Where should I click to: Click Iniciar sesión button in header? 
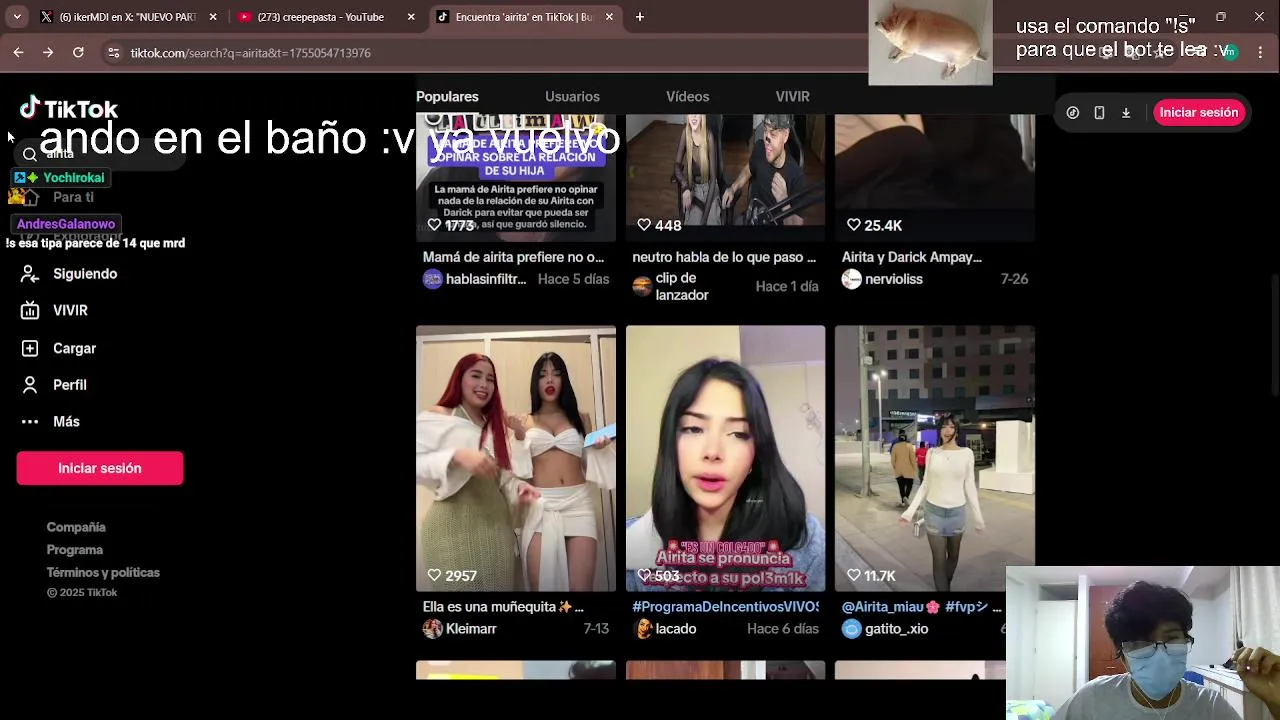coord(1198,113)
